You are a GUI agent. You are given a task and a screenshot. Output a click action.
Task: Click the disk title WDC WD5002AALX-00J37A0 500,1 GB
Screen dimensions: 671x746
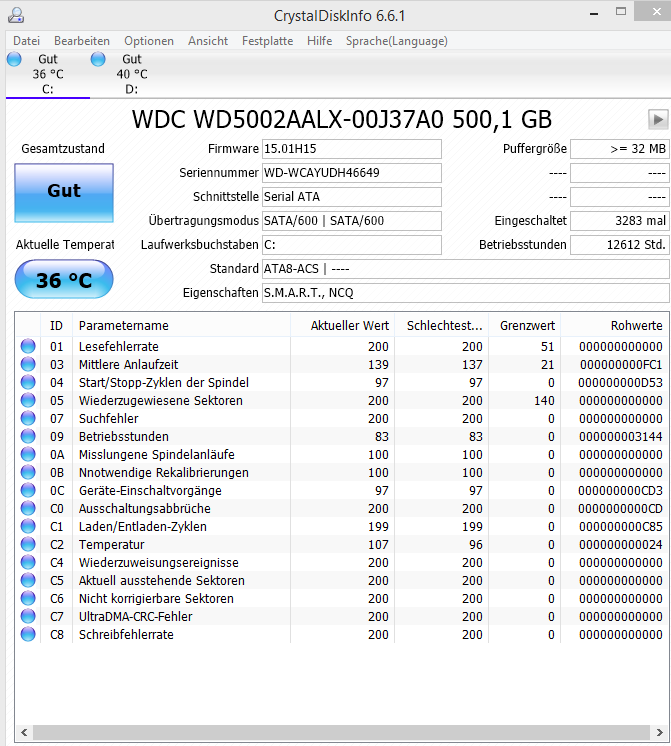coord(342,119)
